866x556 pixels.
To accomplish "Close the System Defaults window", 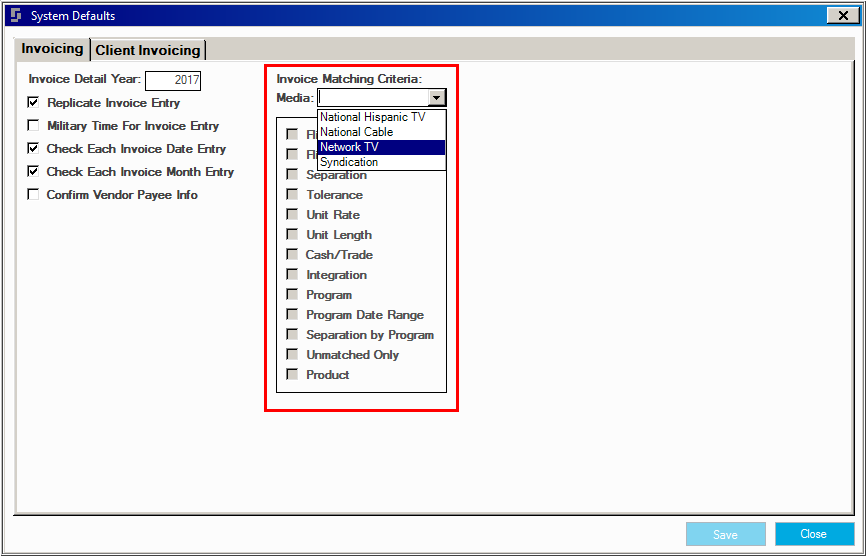I will 839,15.
